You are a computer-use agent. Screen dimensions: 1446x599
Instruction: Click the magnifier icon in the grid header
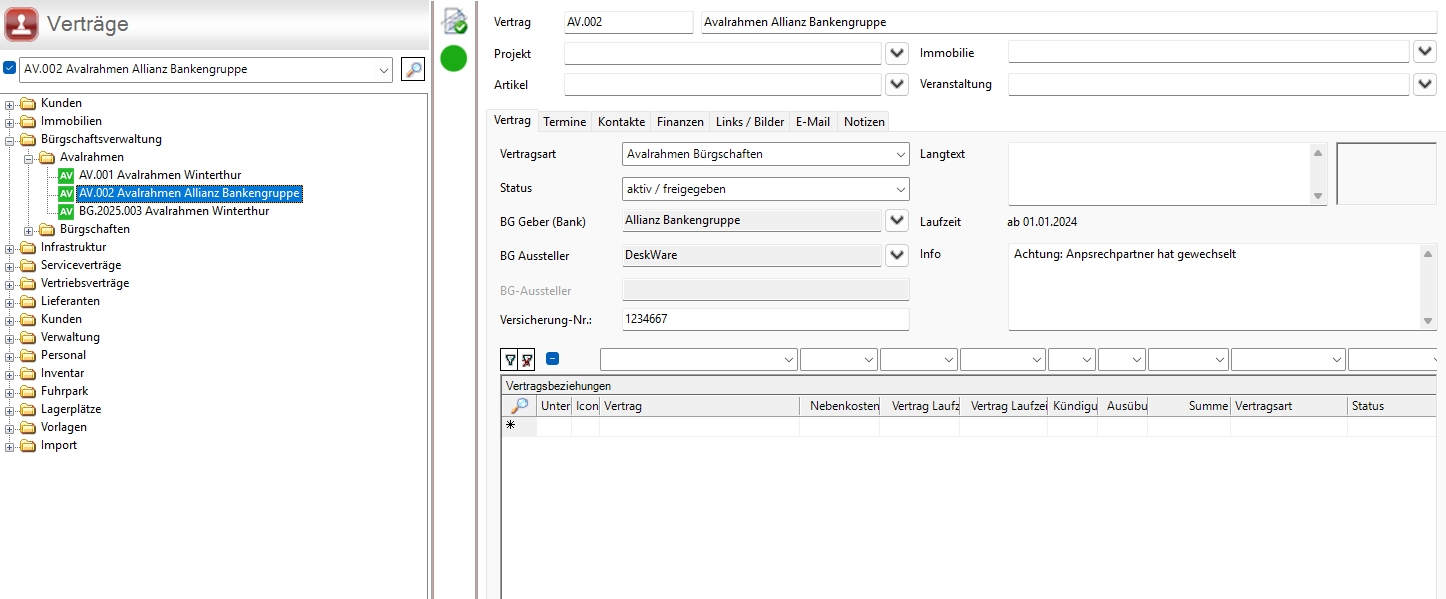pyautogui.click(x=518, y=406)
